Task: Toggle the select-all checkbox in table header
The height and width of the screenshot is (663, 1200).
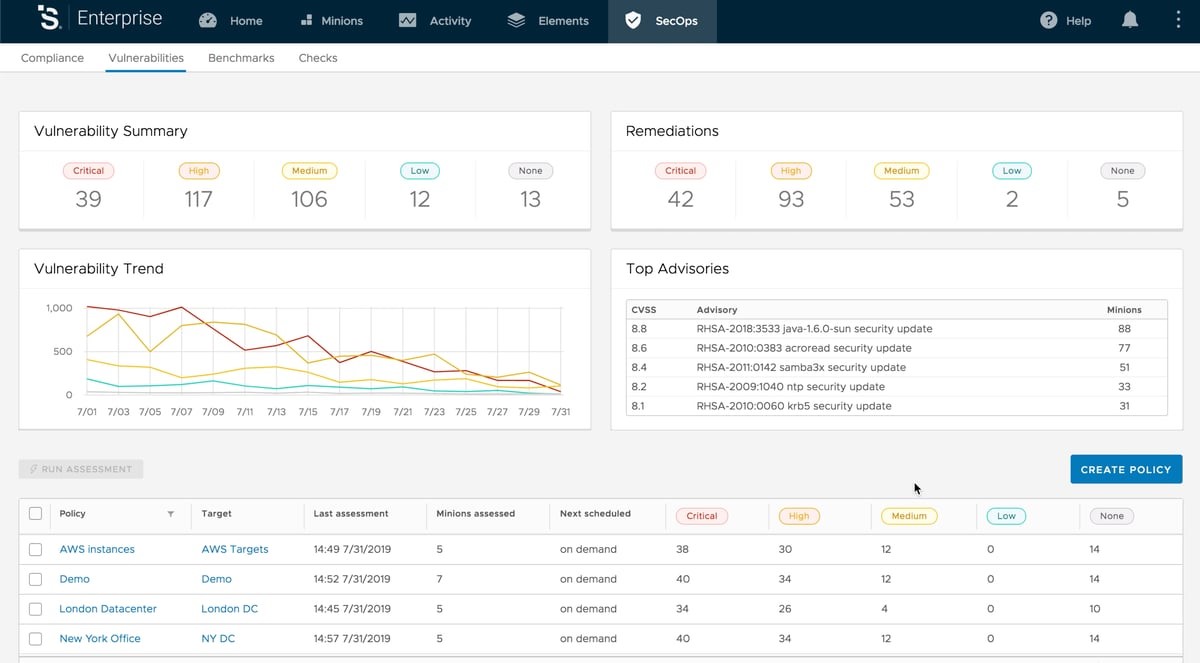Action: pos(35,513)
